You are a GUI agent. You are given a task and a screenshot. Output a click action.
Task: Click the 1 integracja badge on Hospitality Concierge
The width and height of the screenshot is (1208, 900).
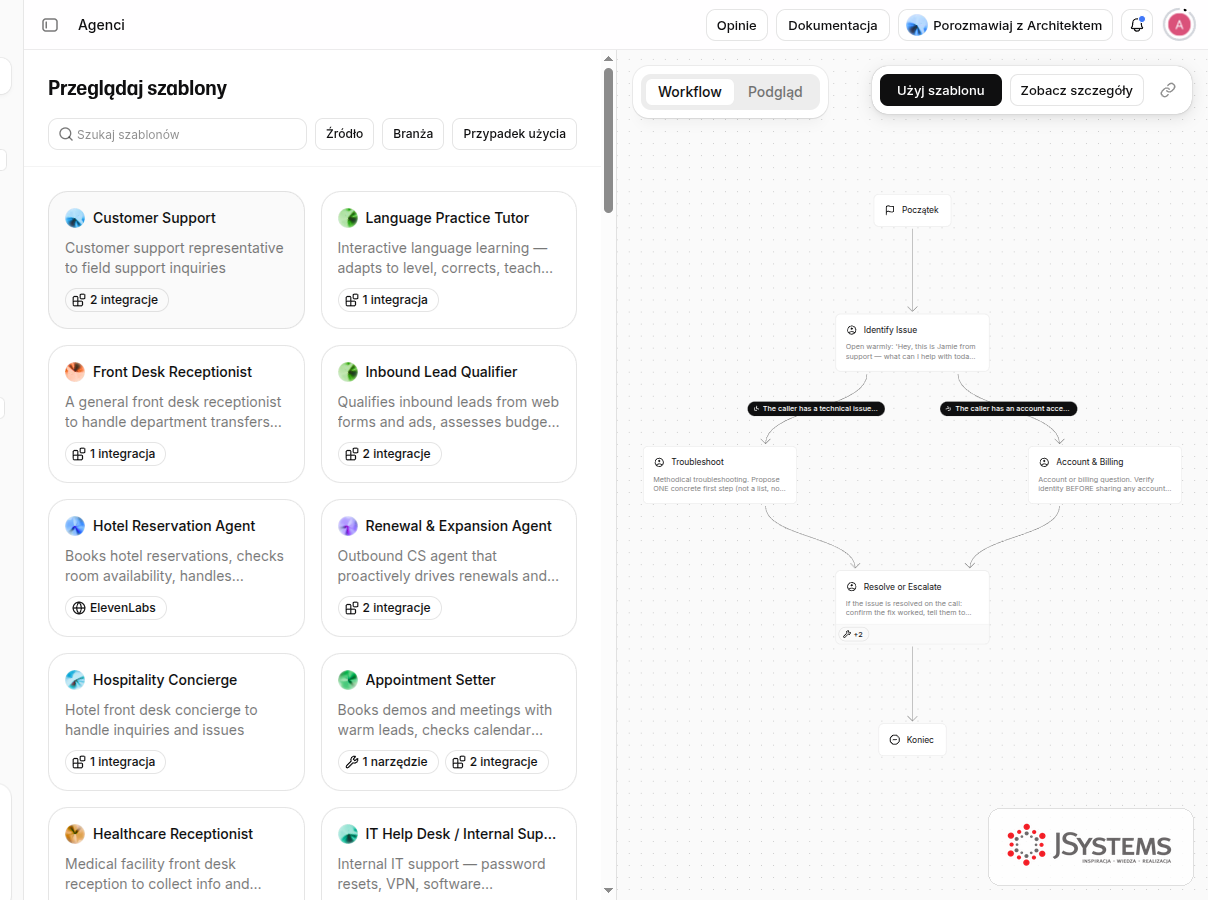coord(116,762)
